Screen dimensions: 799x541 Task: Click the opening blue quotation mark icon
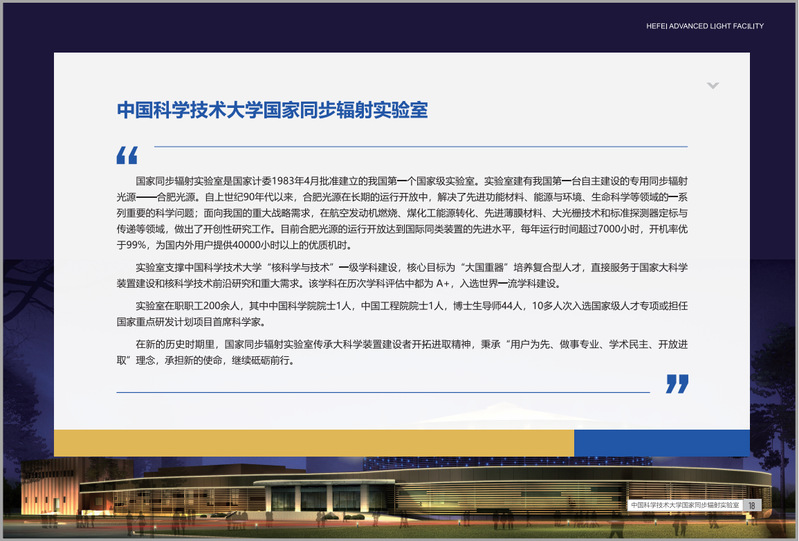pyautogui.click(x=127, y=155)
